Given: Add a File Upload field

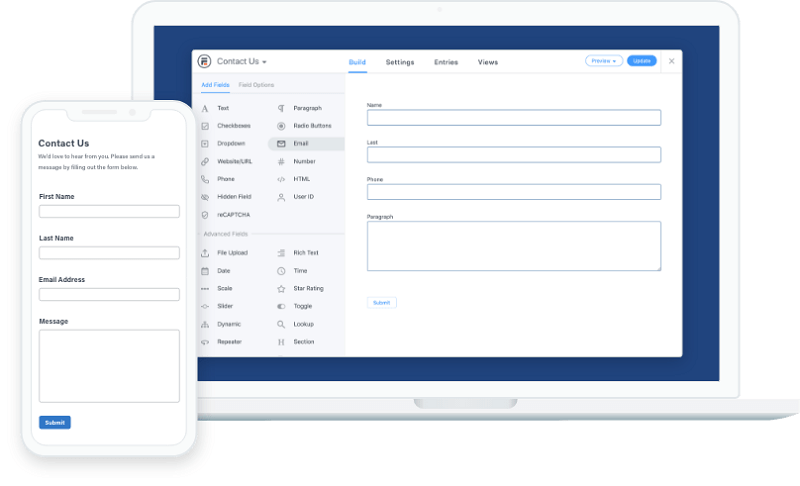Looking at the screenshot, I should pos(231,253).
